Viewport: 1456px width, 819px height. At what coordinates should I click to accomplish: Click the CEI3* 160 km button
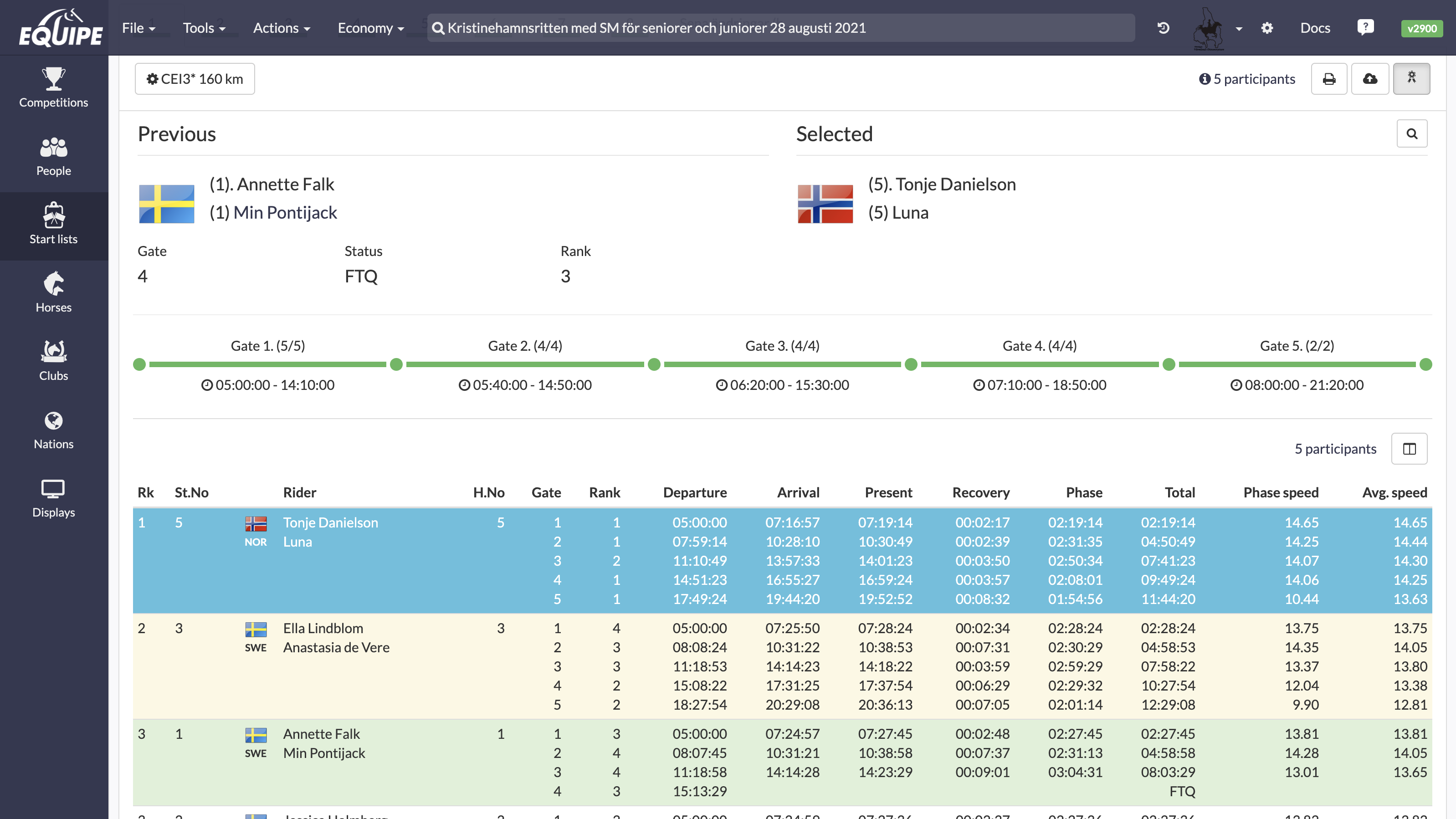click(195, 78)
